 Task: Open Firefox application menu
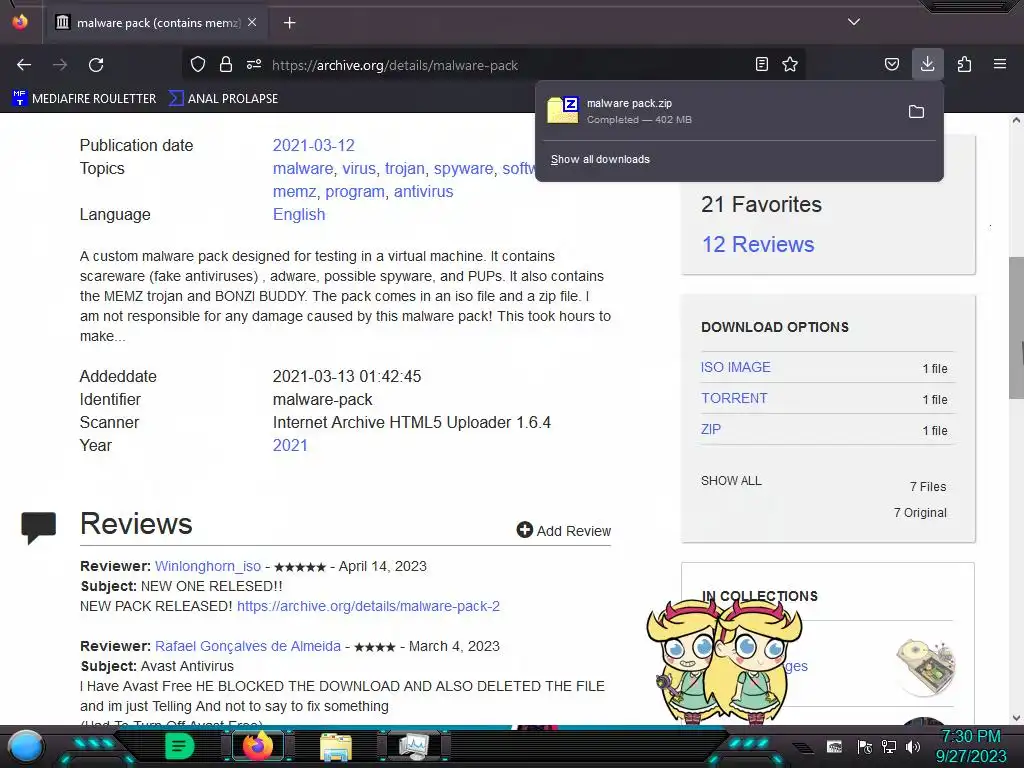point(999,64)
